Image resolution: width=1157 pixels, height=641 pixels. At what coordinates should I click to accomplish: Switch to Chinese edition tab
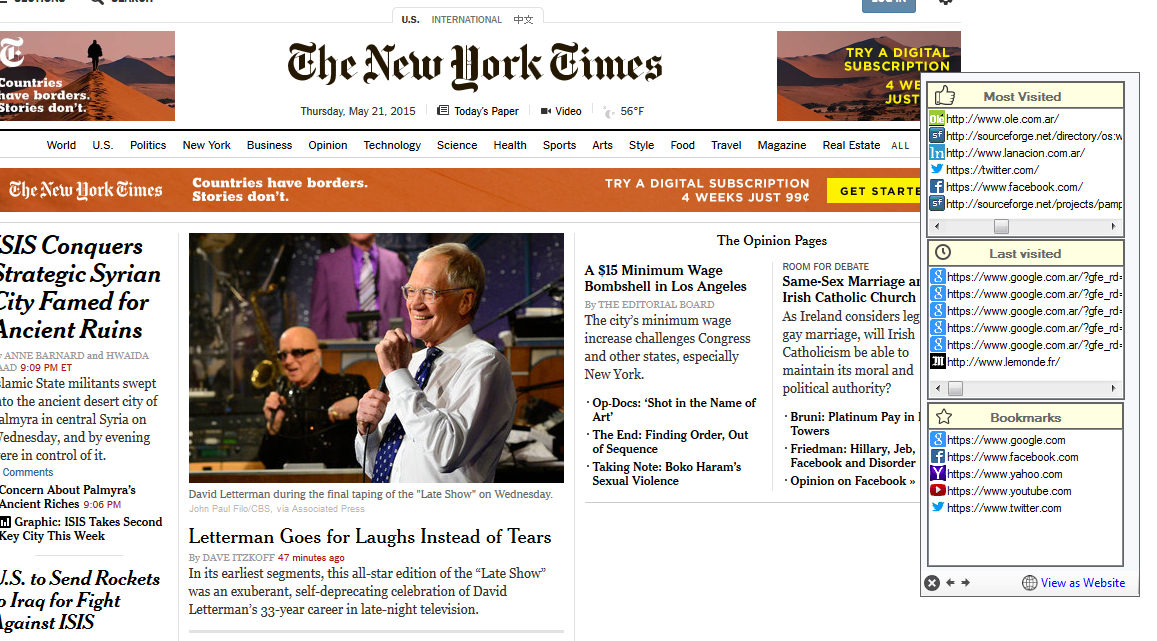[523, 19]
